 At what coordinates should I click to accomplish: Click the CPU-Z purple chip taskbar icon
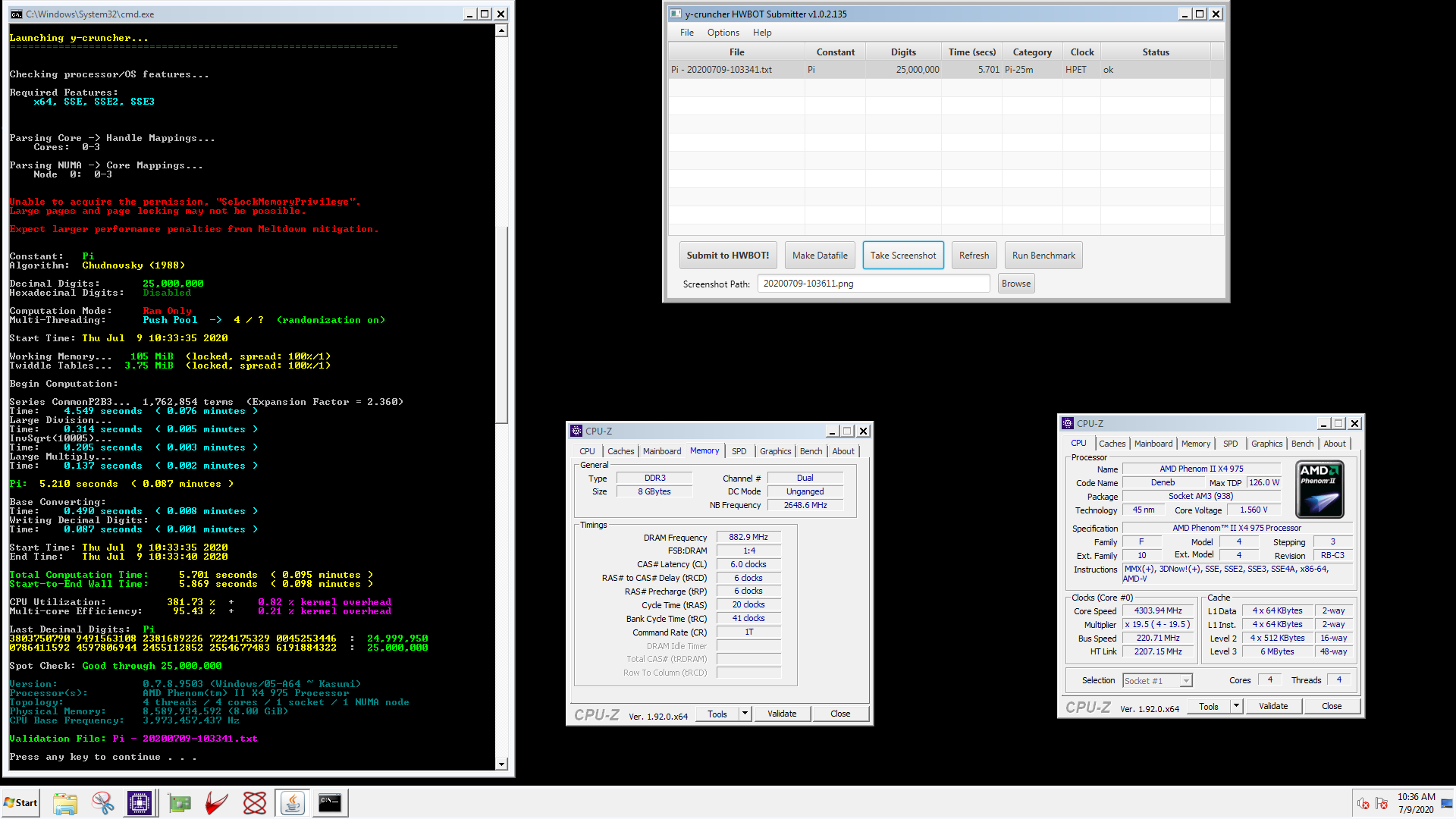pos(140,803)
